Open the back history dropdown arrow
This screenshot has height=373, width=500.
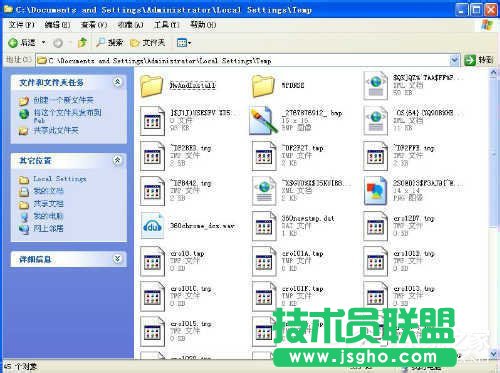coord(44,43)
